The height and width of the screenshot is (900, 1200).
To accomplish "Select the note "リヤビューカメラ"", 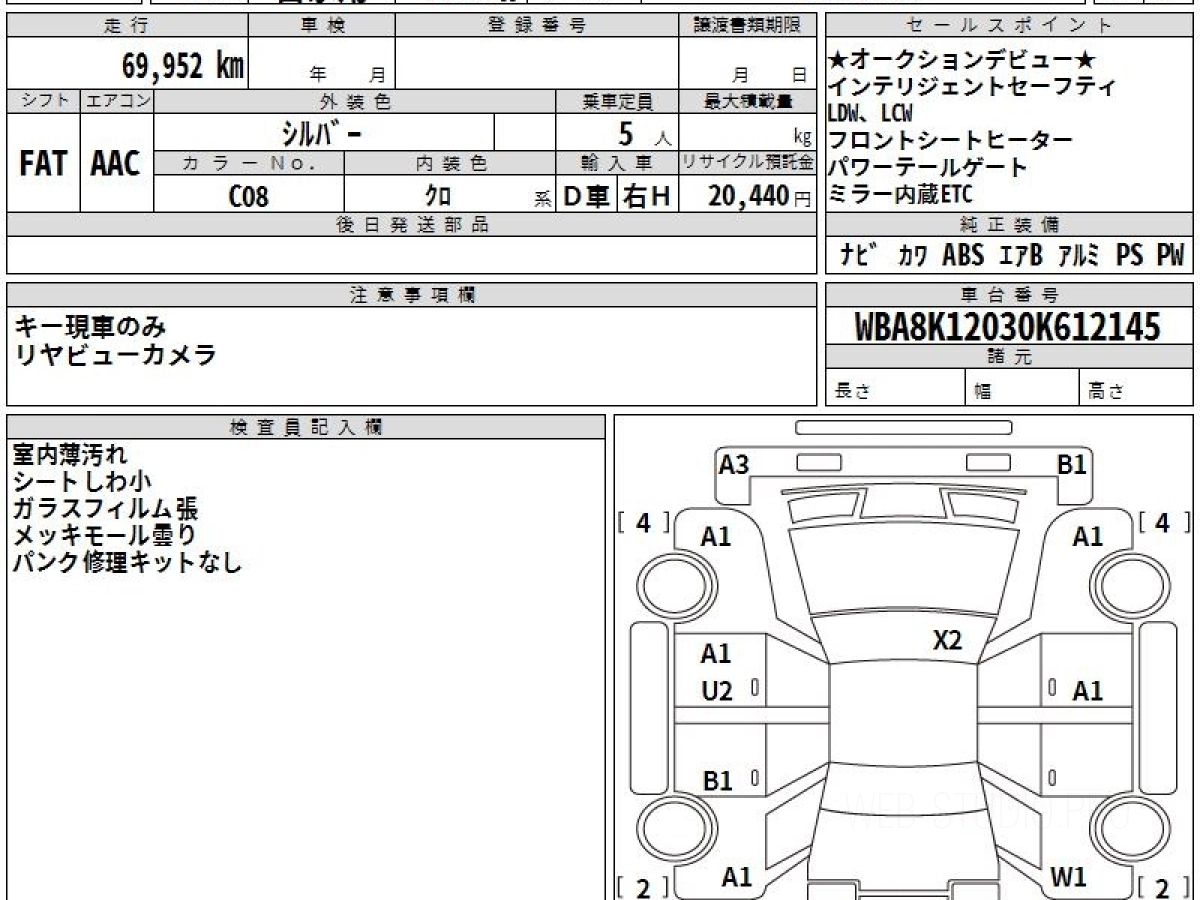I will coord(115,354).
